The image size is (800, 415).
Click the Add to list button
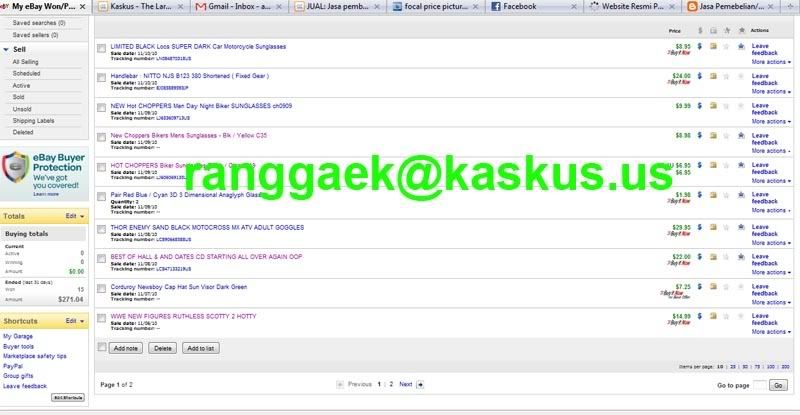pyautogui.click(x=201, y=348)
